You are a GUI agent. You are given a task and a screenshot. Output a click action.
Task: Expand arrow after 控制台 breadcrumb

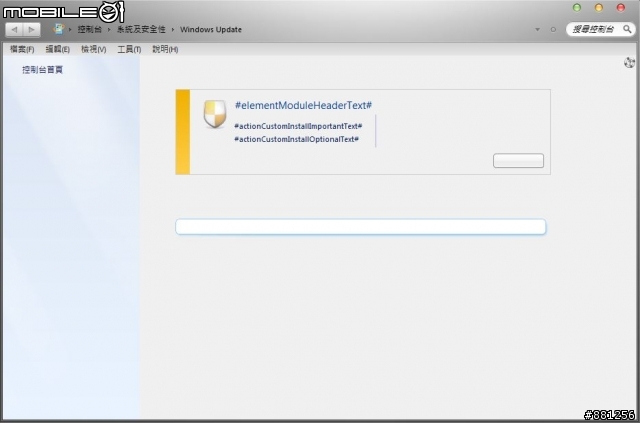tap(109, 29)
